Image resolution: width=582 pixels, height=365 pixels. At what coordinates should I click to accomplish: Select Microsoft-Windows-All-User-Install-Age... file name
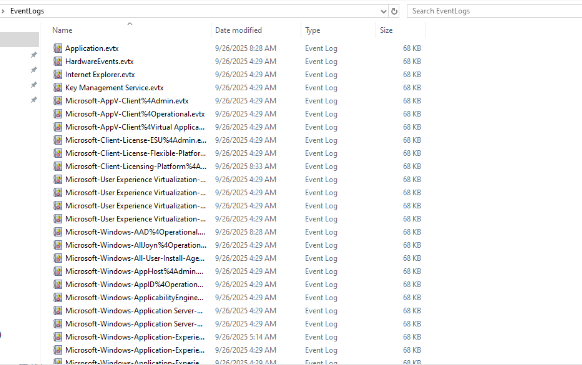[x=135, y=258]
